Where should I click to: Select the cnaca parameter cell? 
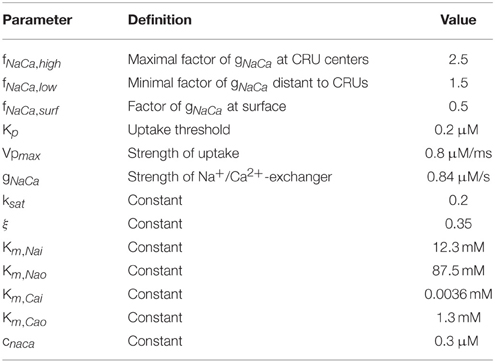pos(19,343)
